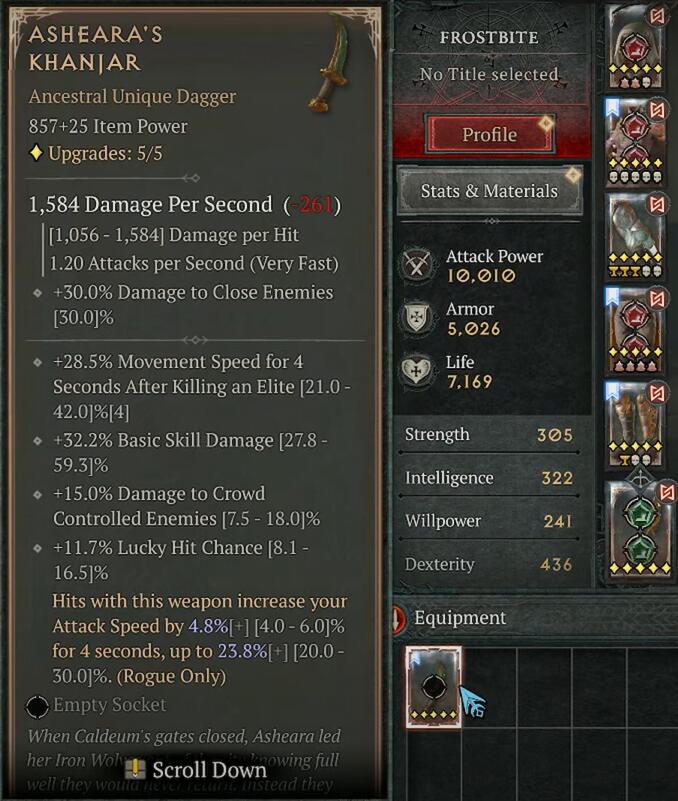Select the pants slot with red gems
678x801 pixels.
coord(637,331)
